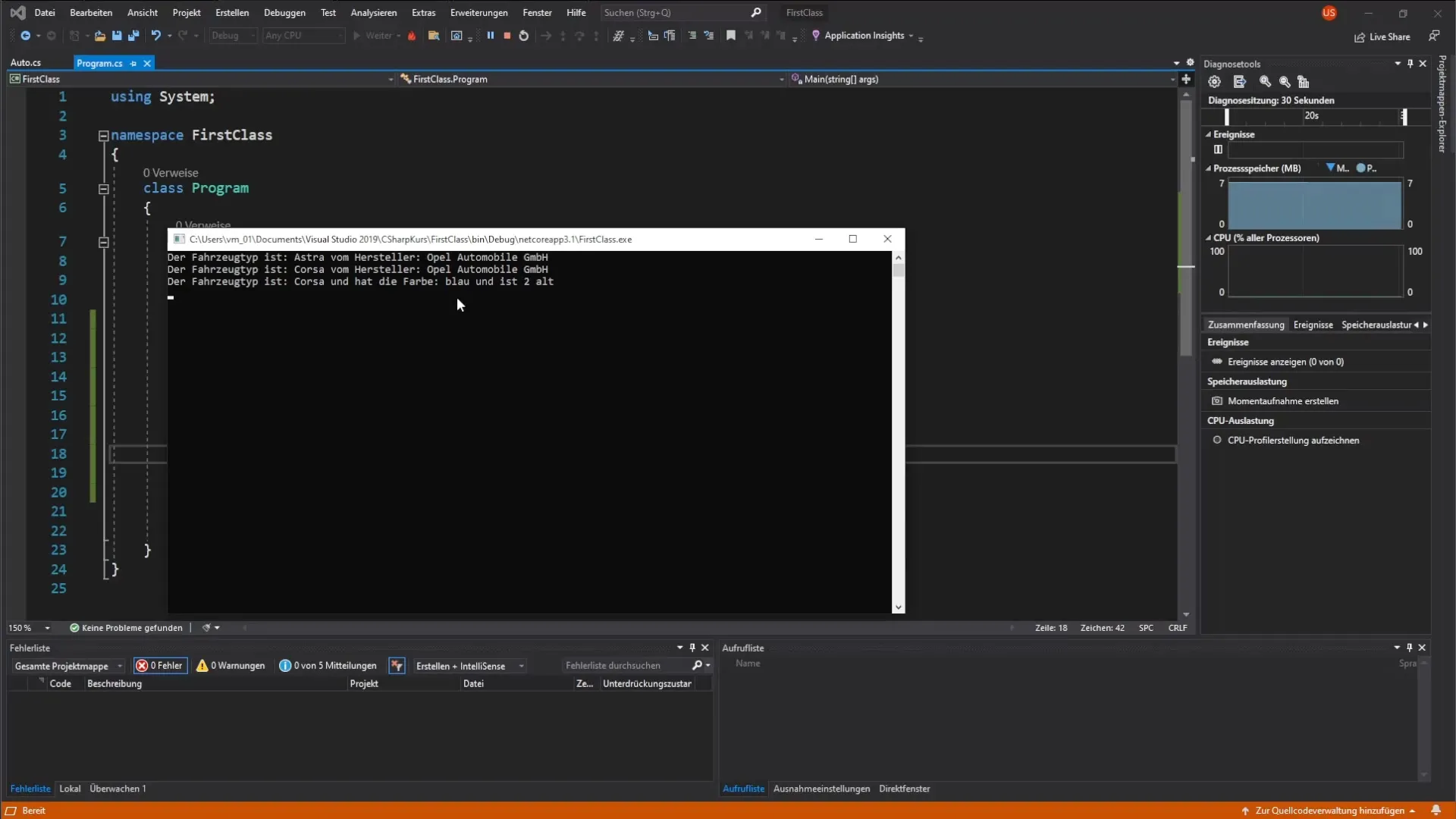
Task: Open the Erstellen menu
Action: [232, 13]
